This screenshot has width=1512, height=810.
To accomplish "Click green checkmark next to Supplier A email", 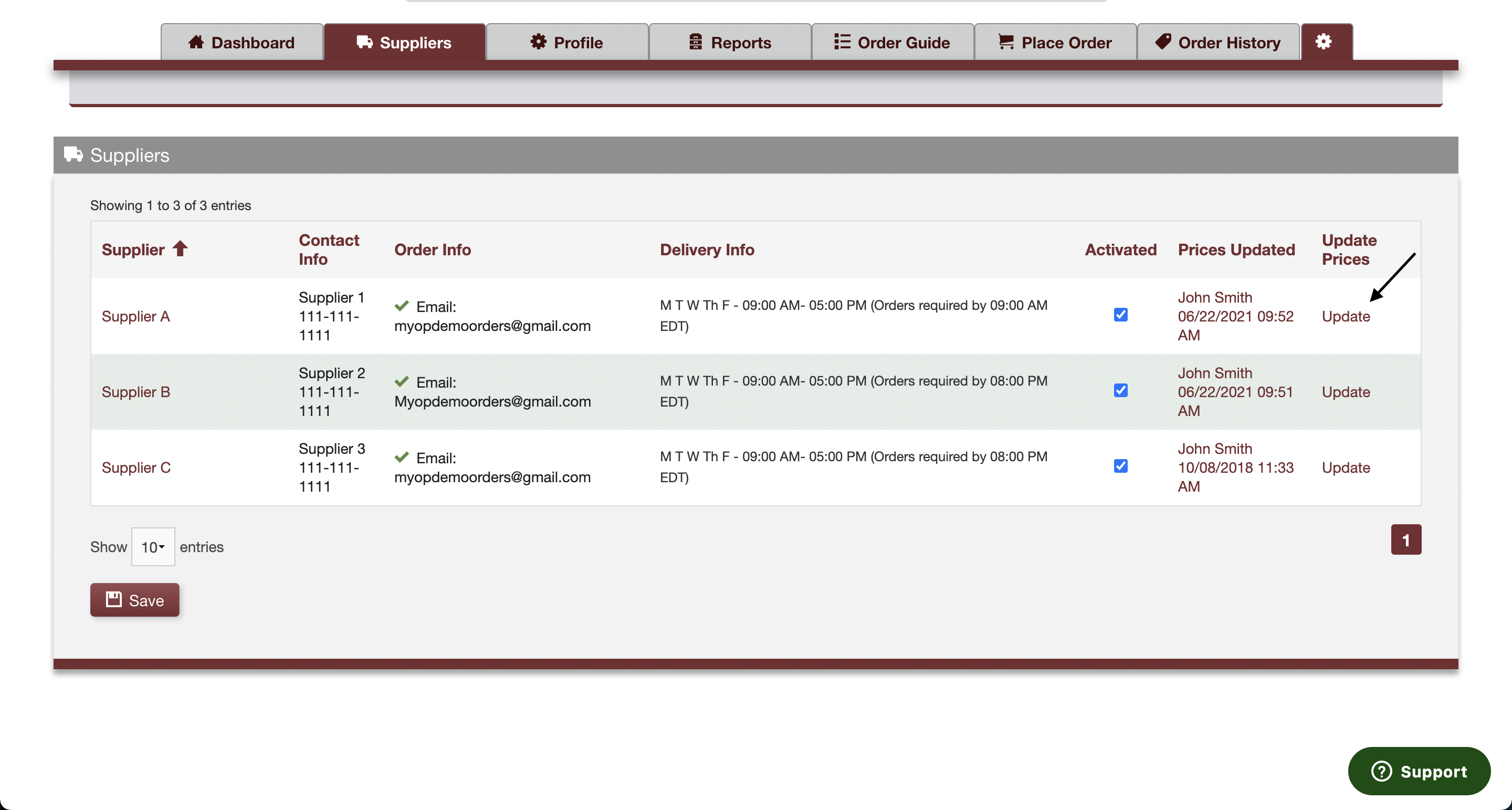I will coord(402,306).
